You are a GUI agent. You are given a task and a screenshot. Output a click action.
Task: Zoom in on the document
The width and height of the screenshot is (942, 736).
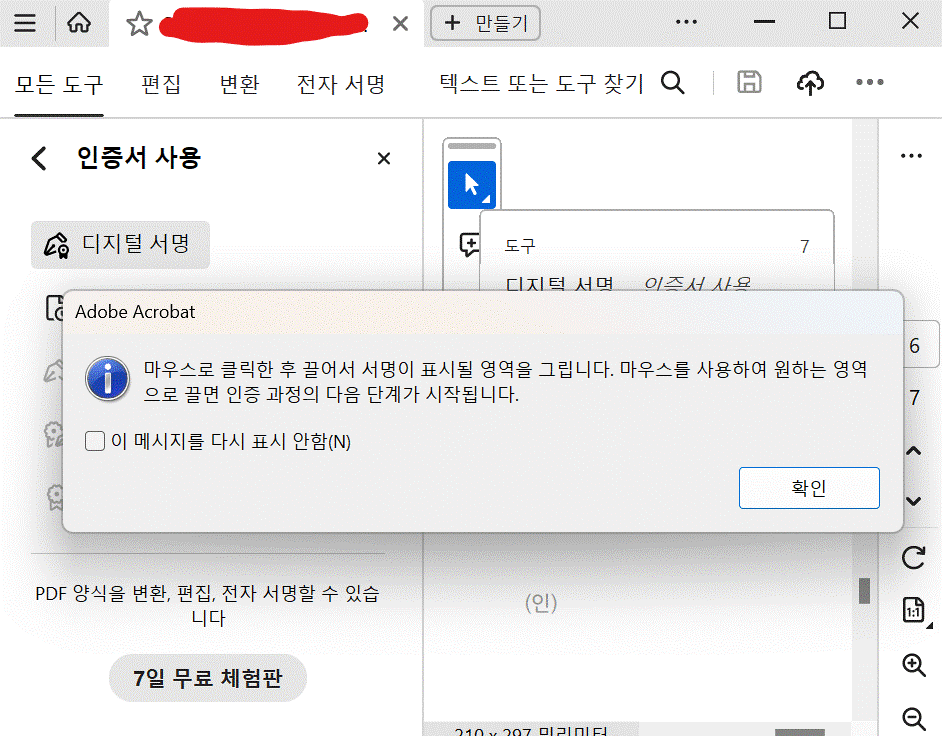pyautogui.click(x=914, y=665)
